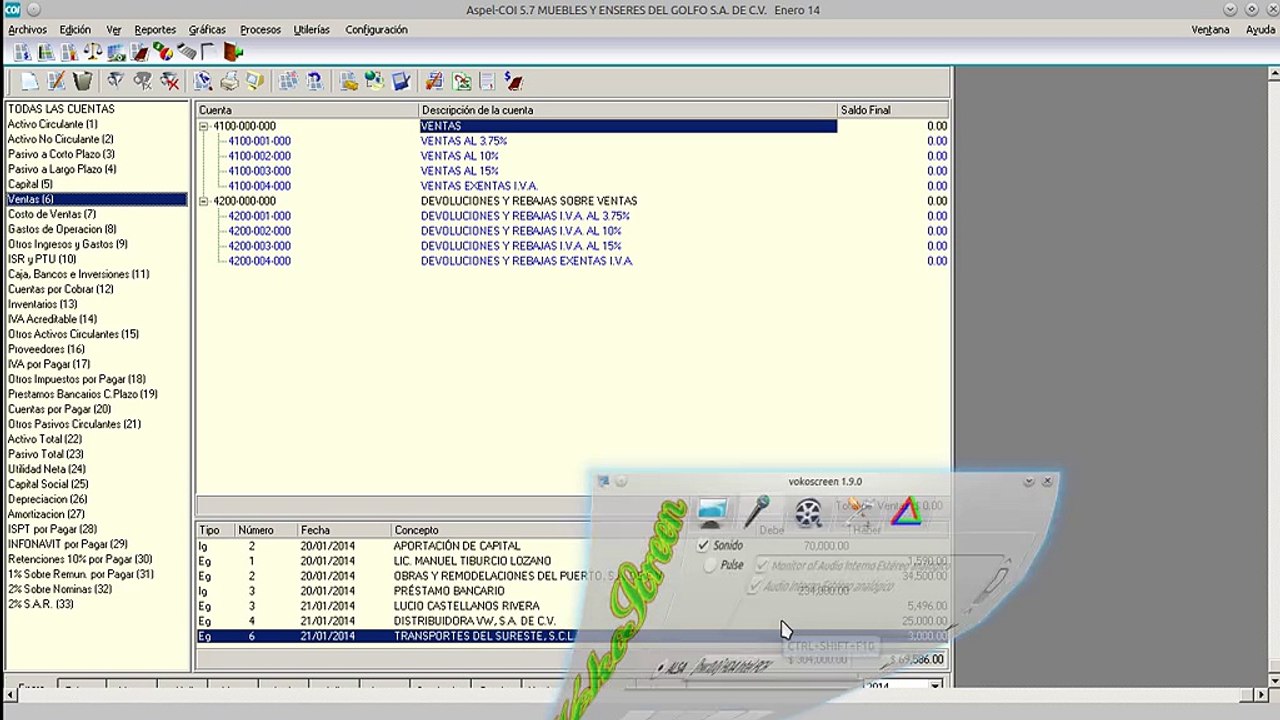
Task: Click the first accounts catalog icon in the top toolbar
Action: [x=22, y=52]
